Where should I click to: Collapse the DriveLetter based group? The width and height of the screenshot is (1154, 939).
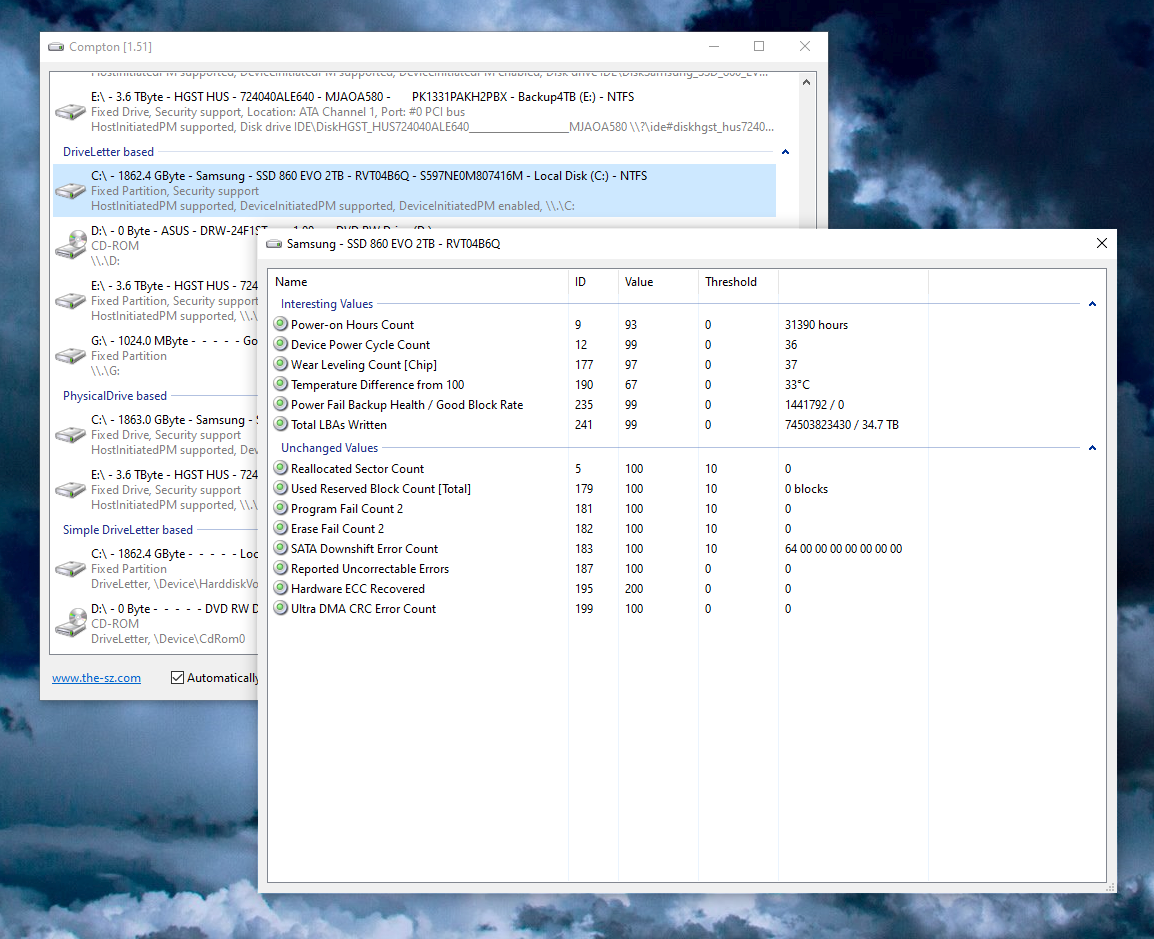(785, 152)
